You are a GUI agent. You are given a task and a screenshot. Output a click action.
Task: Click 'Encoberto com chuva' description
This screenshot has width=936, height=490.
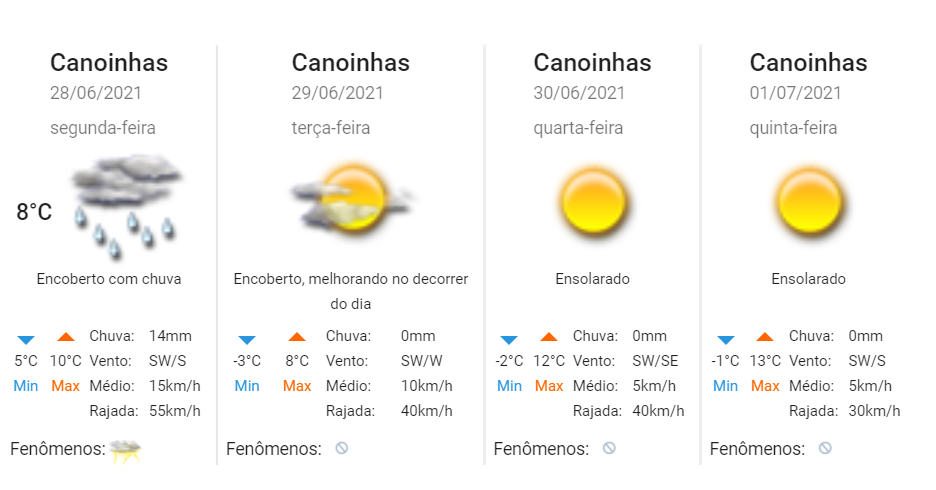coord(109,279)
